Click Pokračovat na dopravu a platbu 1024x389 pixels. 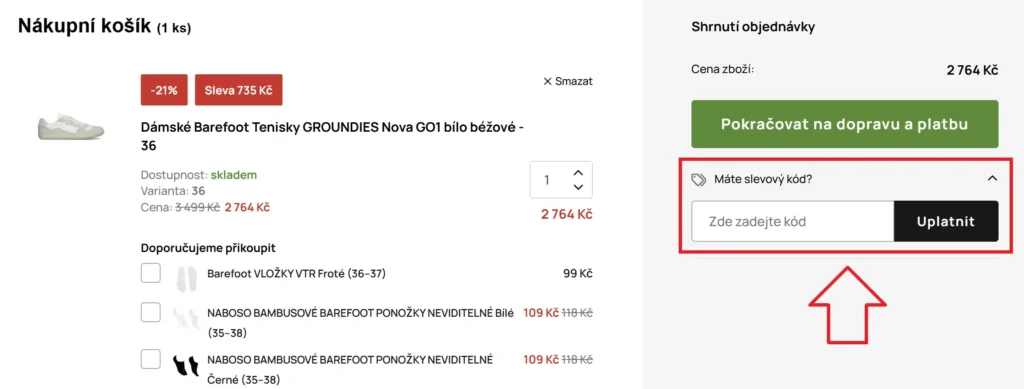pos(844,124)
